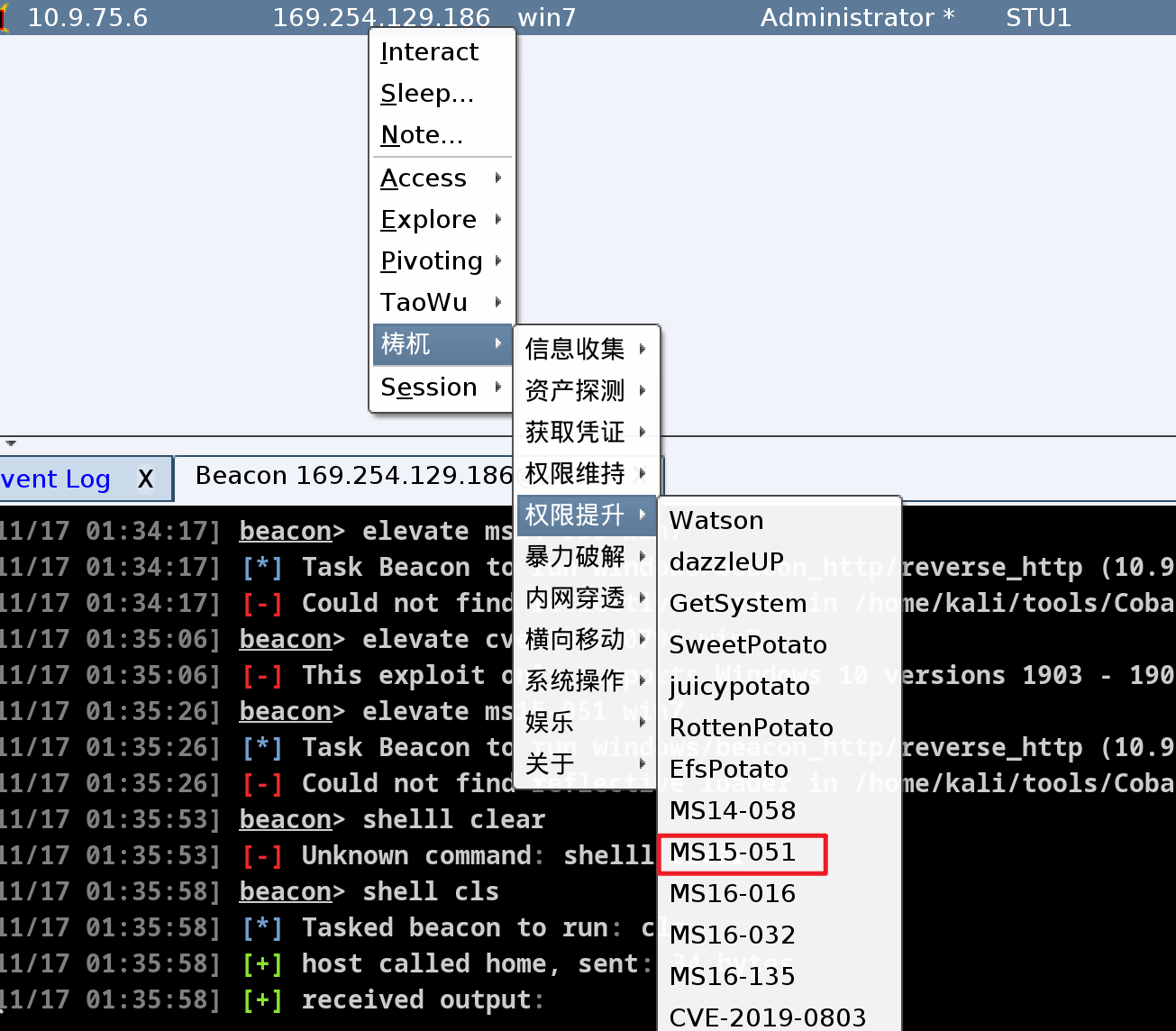The width and height of the screenshot is (1176, 1031).
Task: Open the 娱乐 submenu
Action: [587, 722]
